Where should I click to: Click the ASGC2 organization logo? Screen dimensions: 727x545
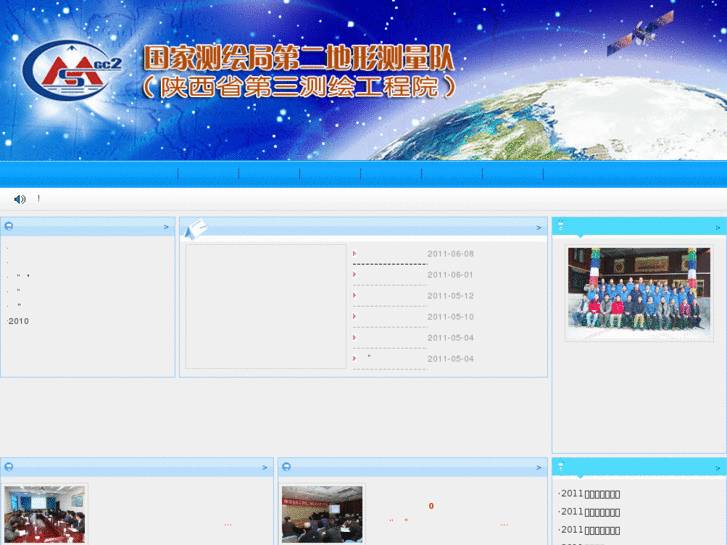[72, 70]
